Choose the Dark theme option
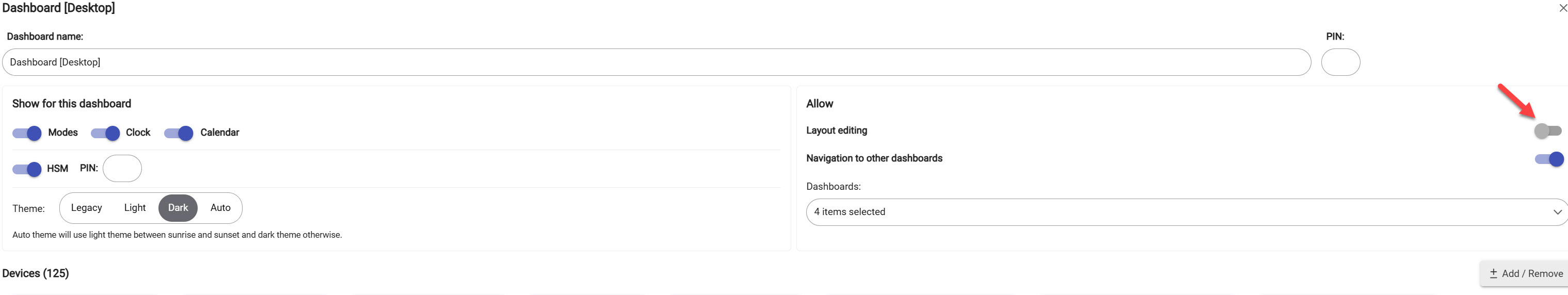This screenshot has height=295, width=1568. click(x=178, y=208)
